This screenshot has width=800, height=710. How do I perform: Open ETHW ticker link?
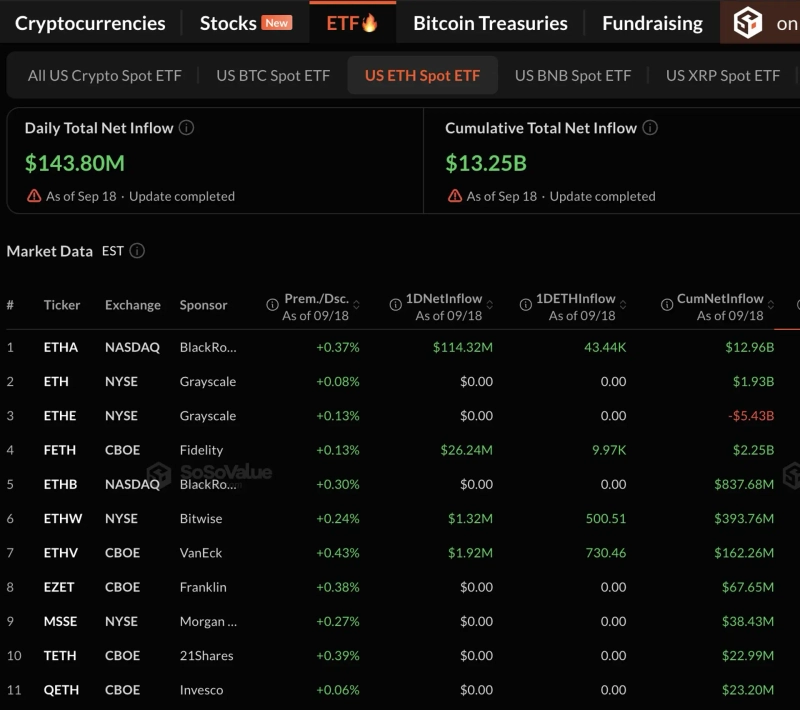pos(63,518)
